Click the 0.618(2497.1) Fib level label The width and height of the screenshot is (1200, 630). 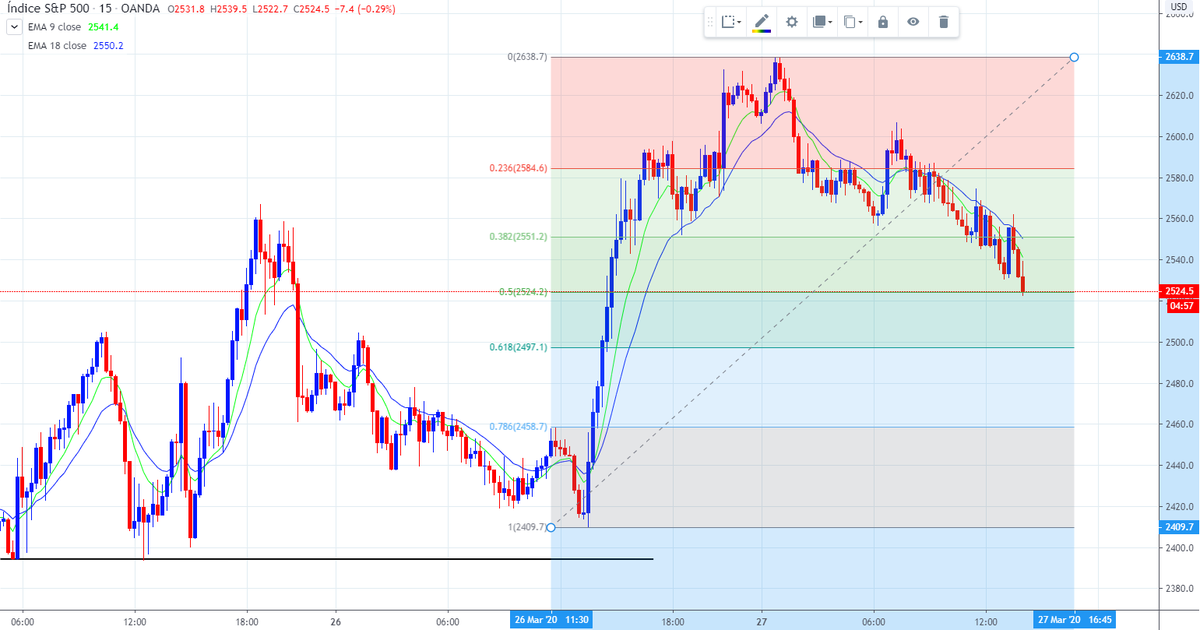[x=518, y=347]
